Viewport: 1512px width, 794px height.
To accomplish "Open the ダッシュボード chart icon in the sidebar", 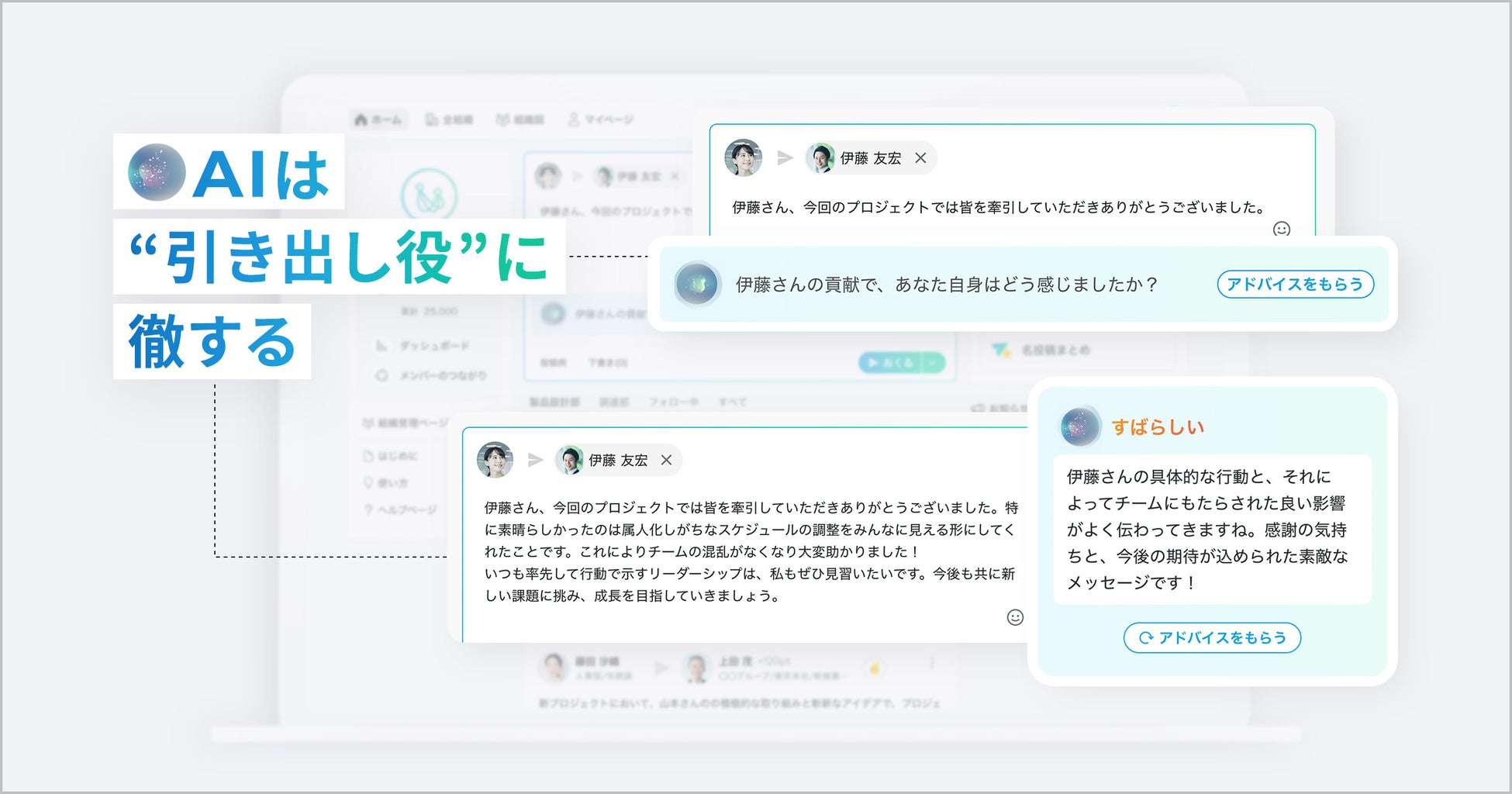I will [x=381, y=347].
